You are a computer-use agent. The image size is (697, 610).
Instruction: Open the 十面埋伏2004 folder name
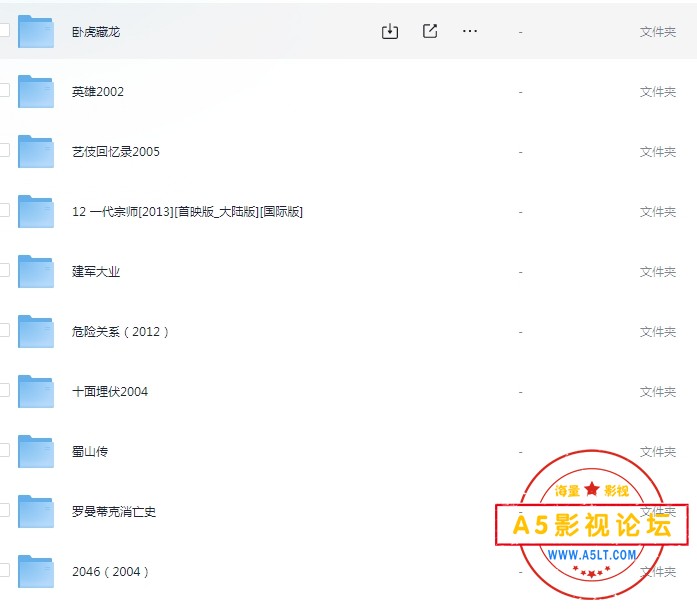point(110,392)
